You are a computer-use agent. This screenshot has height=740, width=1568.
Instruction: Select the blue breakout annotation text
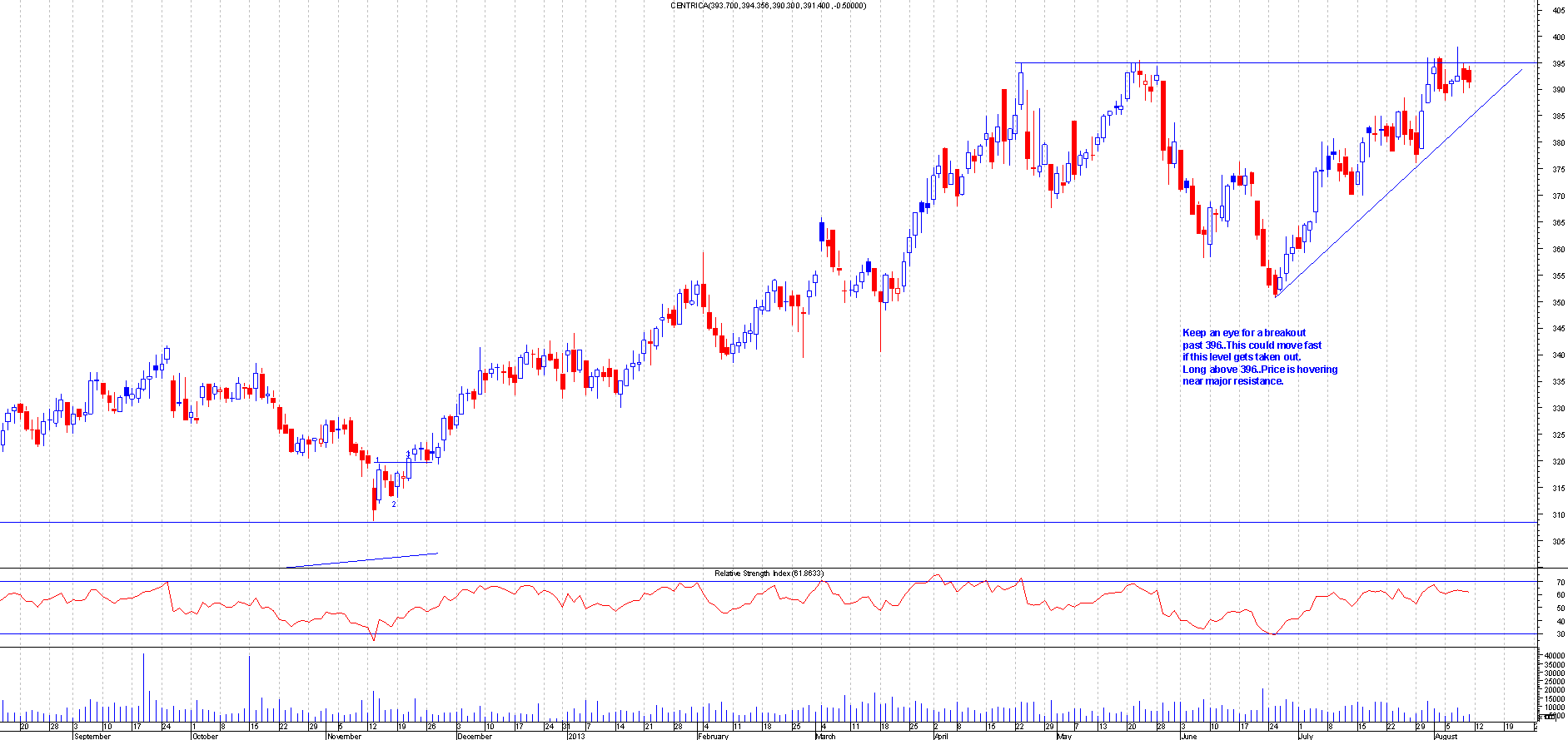(1259, 357)
